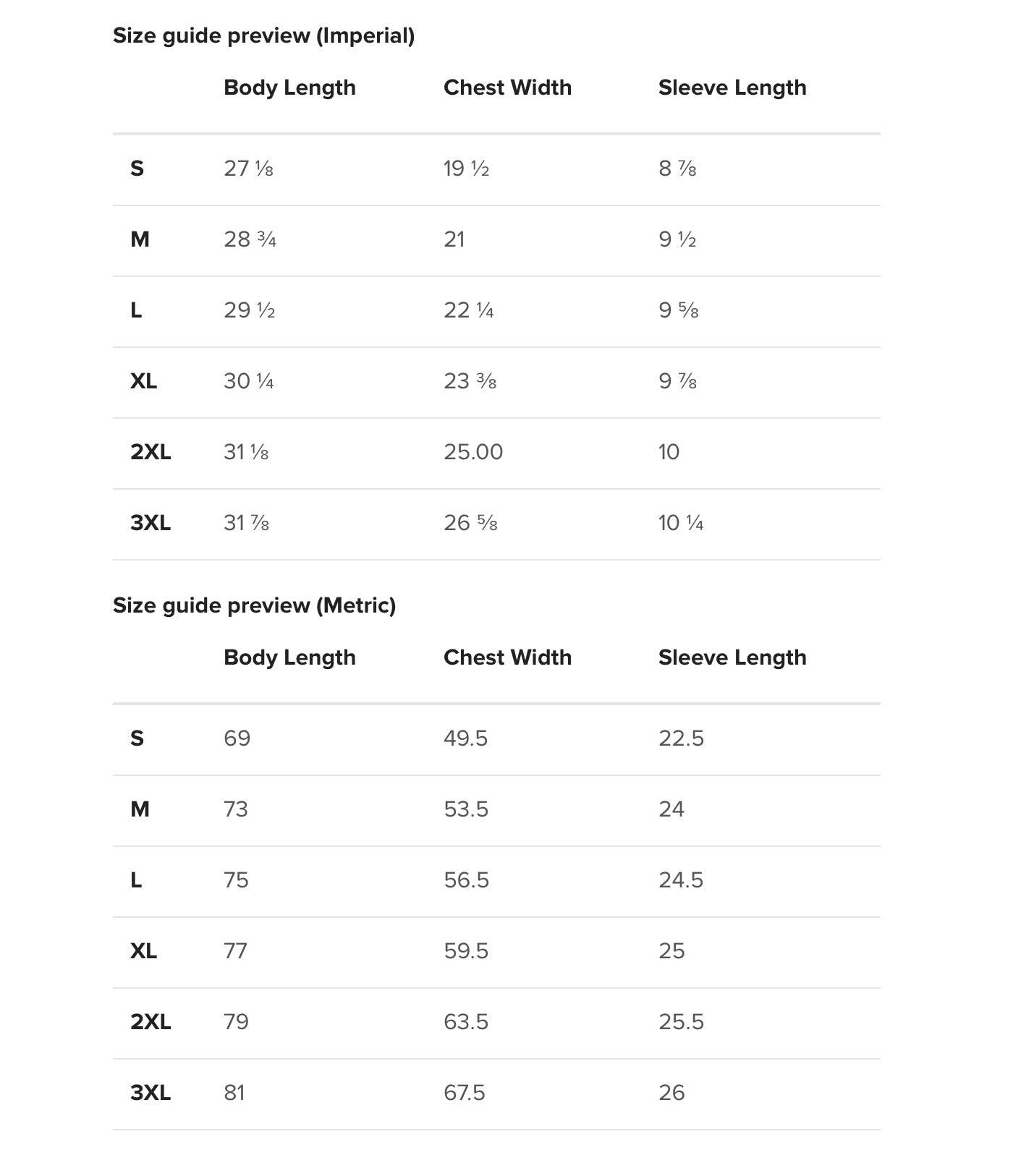This screenshot has width=1013, height=1176.
Task: Click the 22 ¼ chest width value
Action: point(469,310)
